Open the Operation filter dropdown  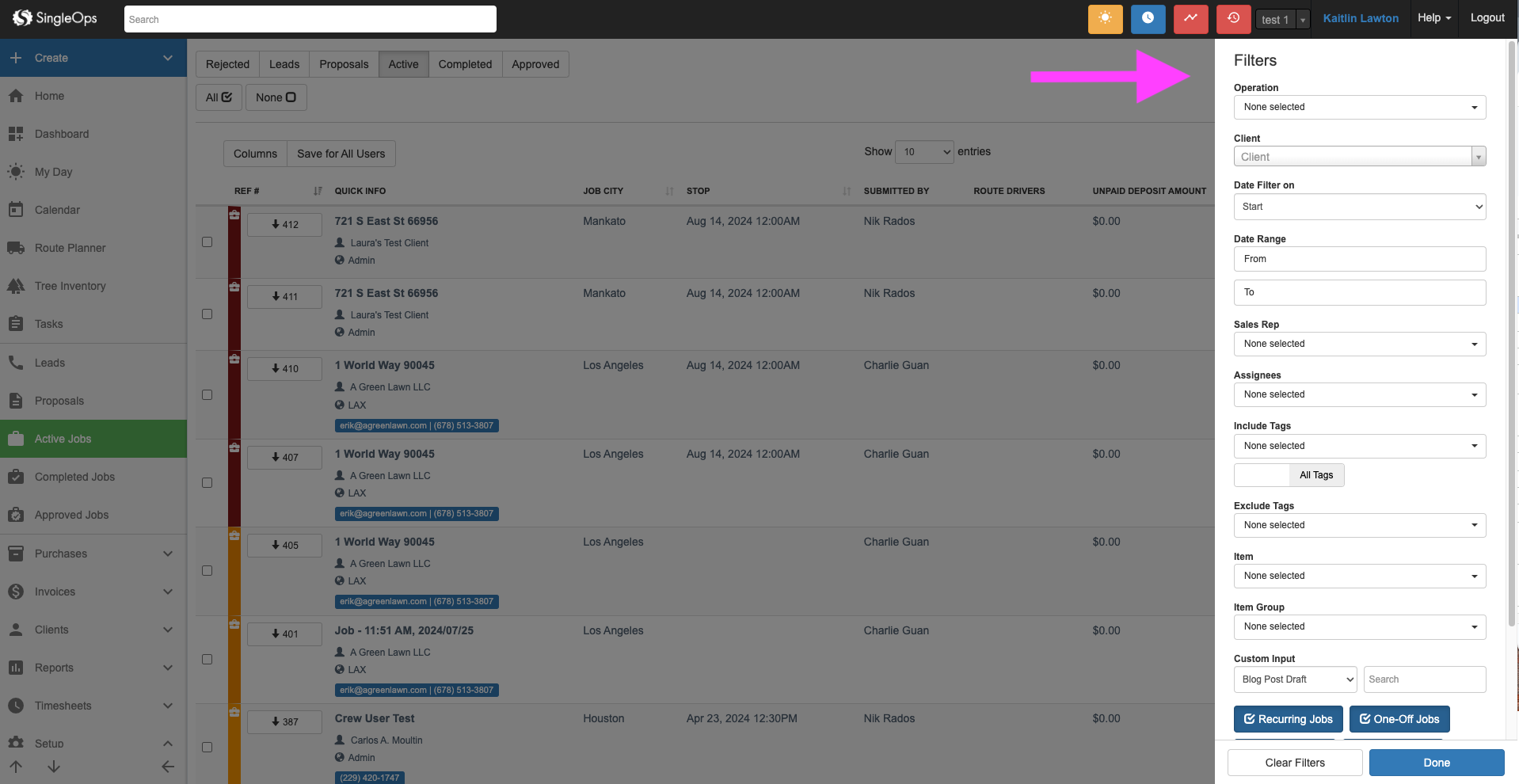tap(1359, 107)
